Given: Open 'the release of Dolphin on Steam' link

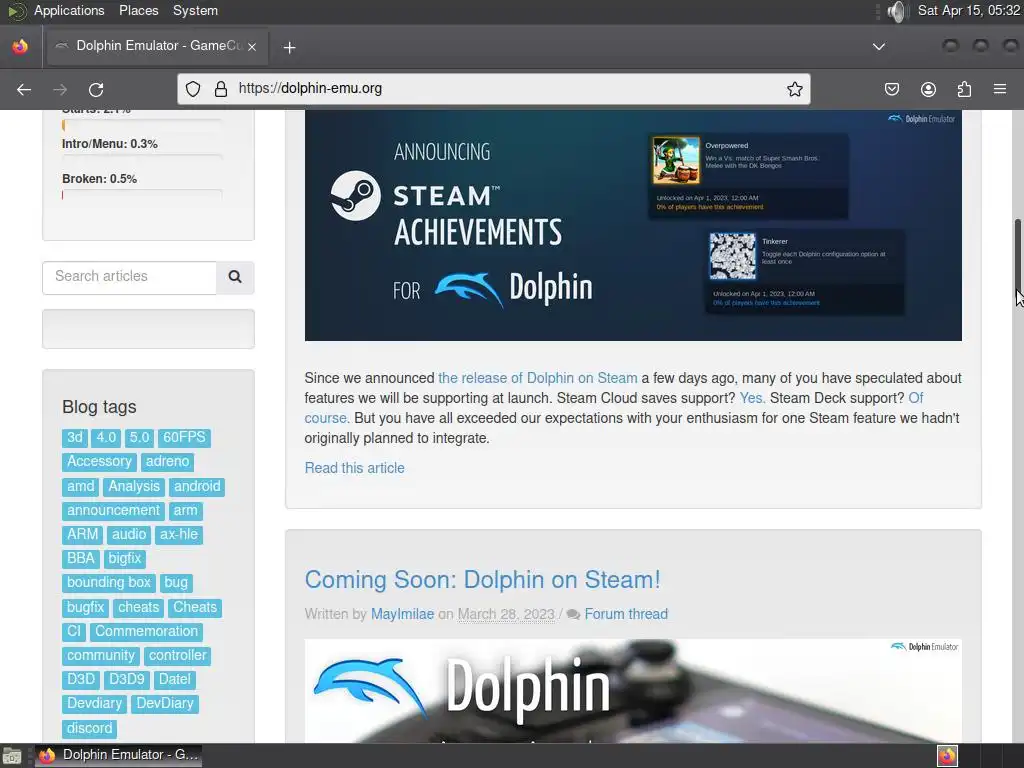Looking at the screenshot, I should (x=537, y=378).
